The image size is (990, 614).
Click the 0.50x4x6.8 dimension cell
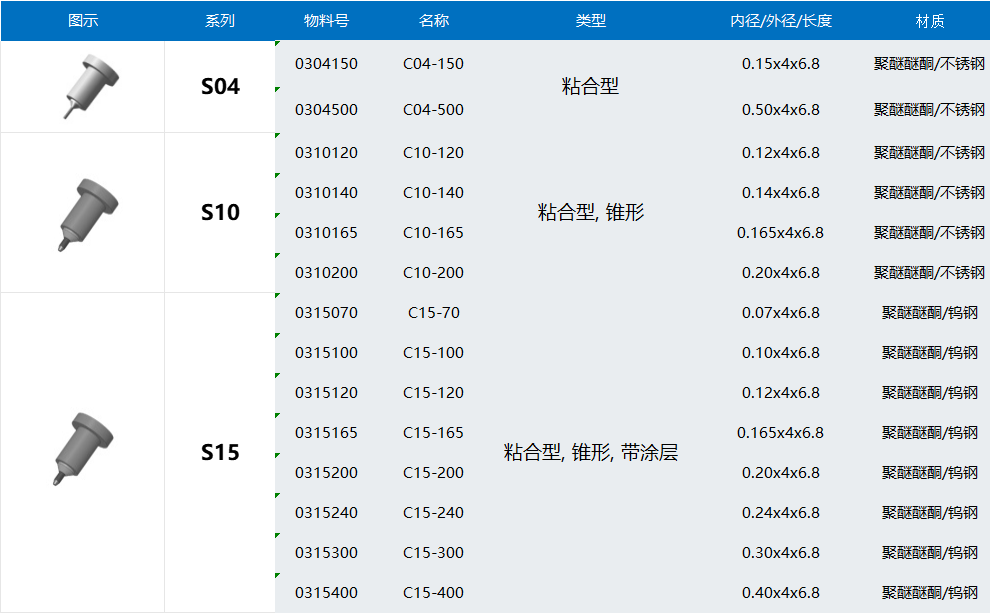pyautogui.click(x=781, y=110)
